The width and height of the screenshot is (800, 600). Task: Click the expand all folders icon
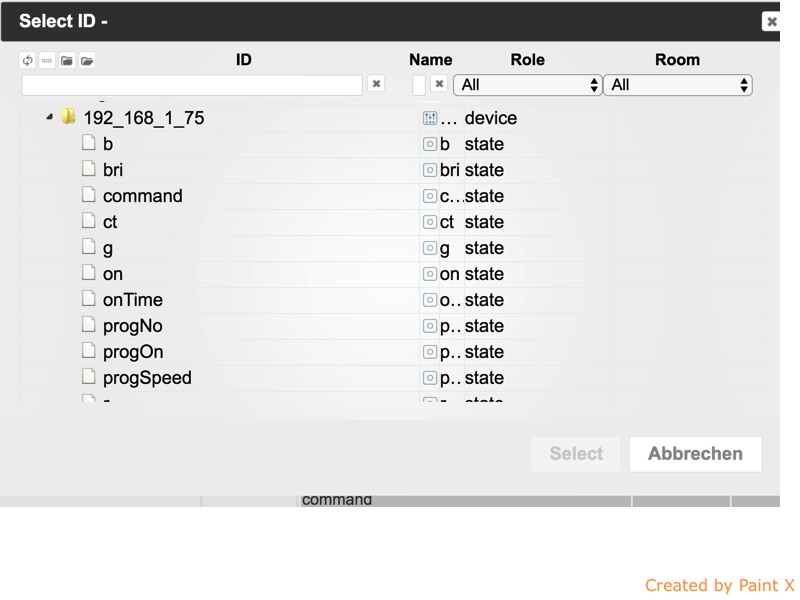pyautogui.click(x=87, y=61)
